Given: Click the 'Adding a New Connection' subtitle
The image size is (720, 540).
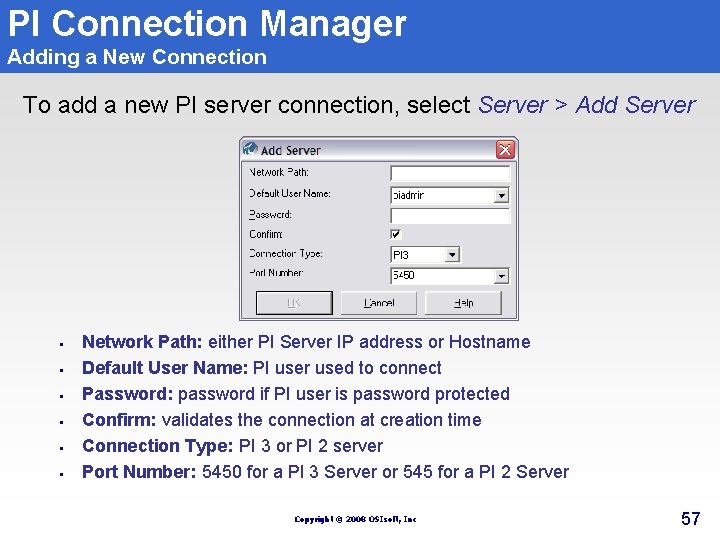Looking at the screenshot, I should 137,57.
